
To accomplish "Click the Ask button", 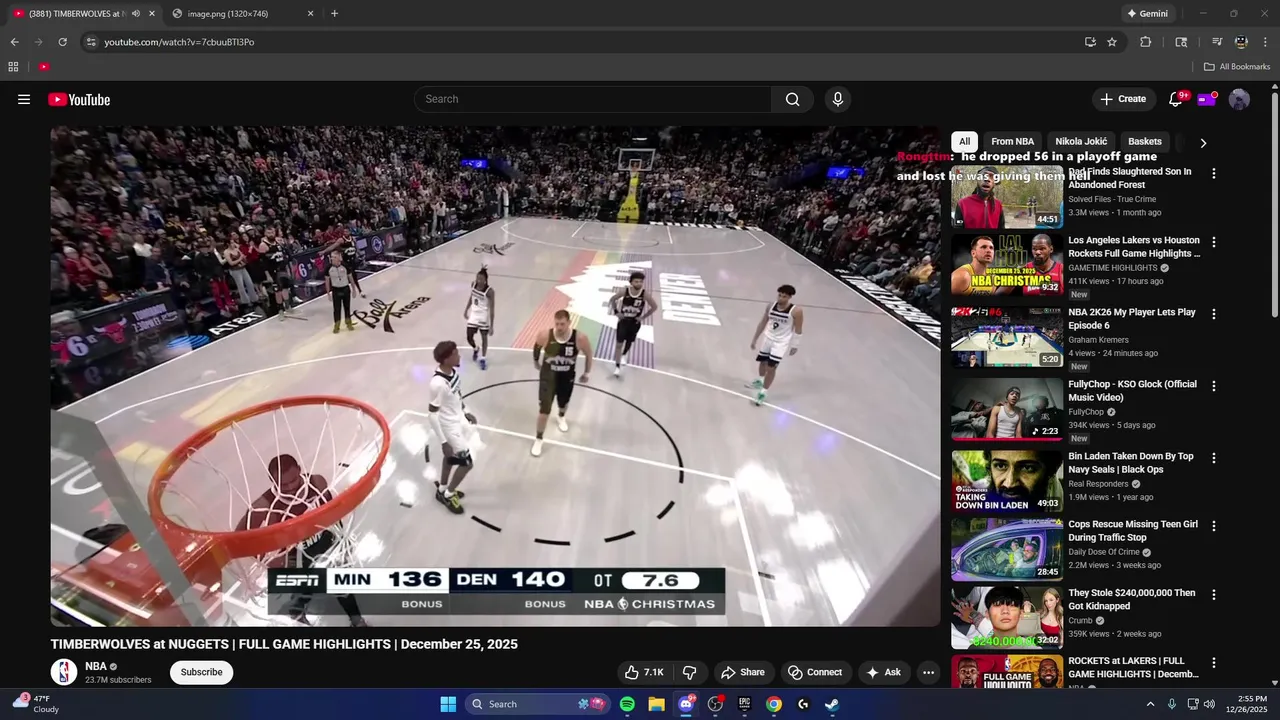I will (x=883, y=672).
